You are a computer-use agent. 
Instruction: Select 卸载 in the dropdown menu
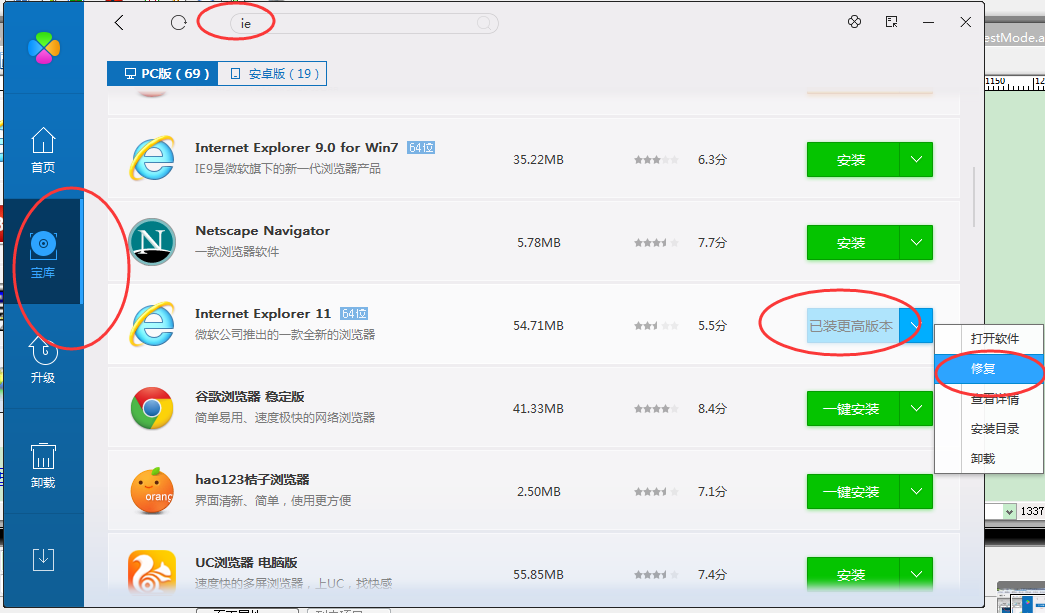[x=983, y=459]
